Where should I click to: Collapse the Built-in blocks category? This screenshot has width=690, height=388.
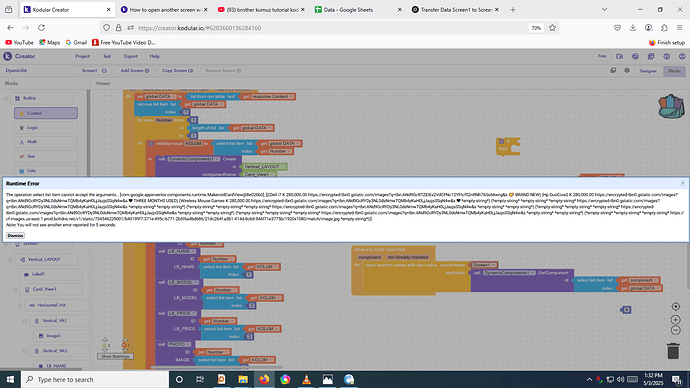(6, 99)
